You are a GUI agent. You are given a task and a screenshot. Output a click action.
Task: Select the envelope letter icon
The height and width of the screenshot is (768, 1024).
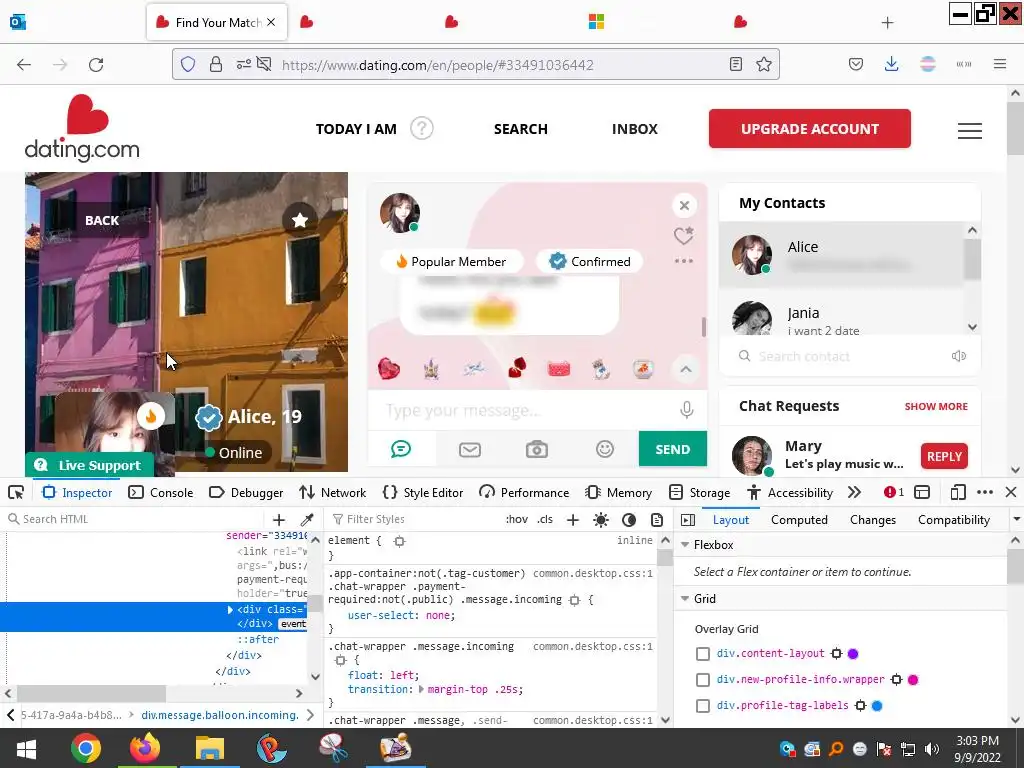pyautogui.click(x=470, y=450)
